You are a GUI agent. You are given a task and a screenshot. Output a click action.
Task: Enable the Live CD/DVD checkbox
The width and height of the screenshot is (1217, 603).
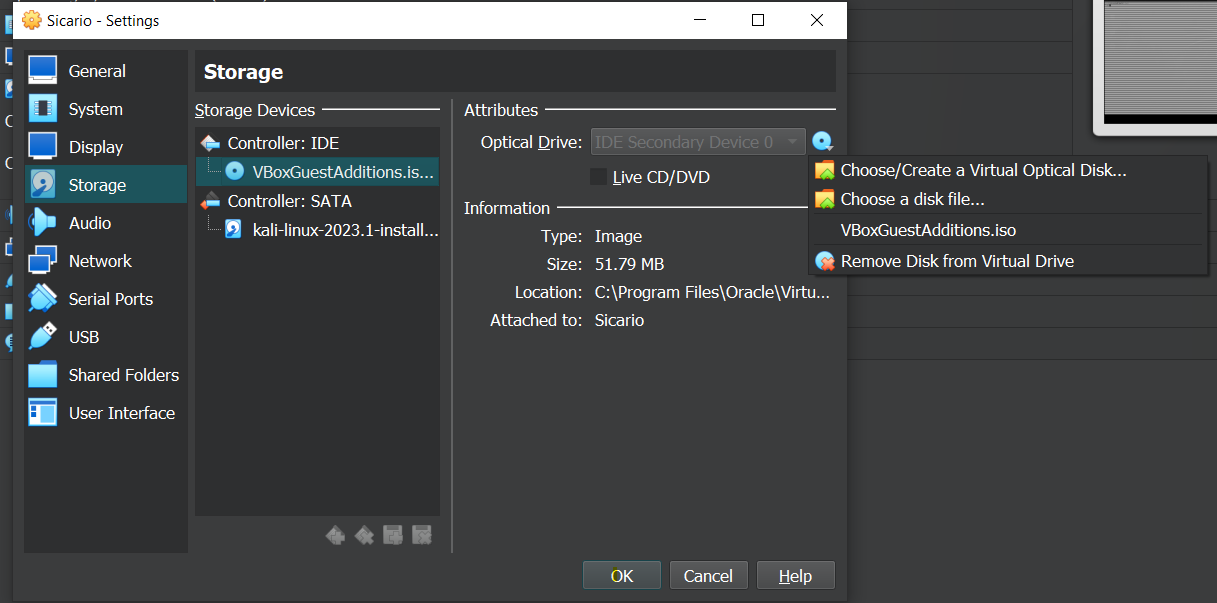599,177
